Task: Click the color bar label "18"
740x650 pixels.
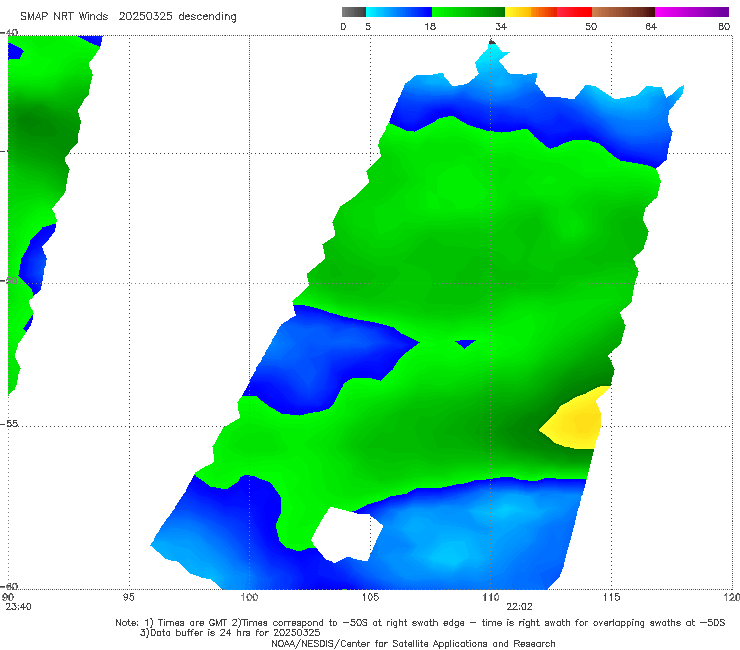Action: click(x=430, y=27)
